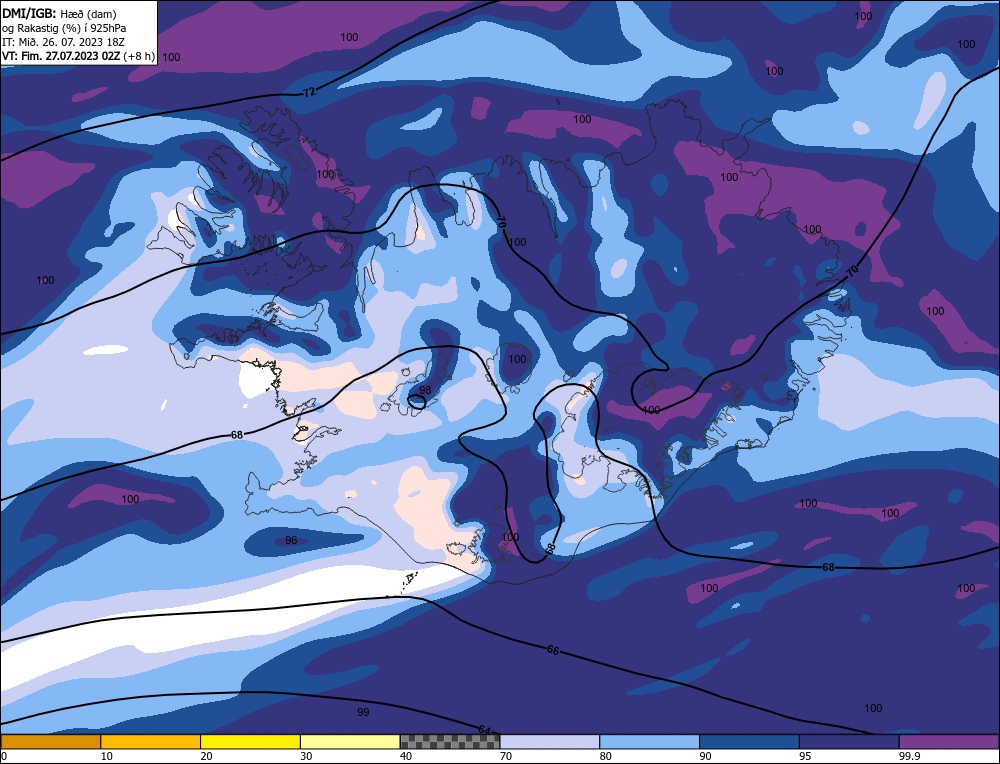Click the '99' humidity value label

point(363,712)
